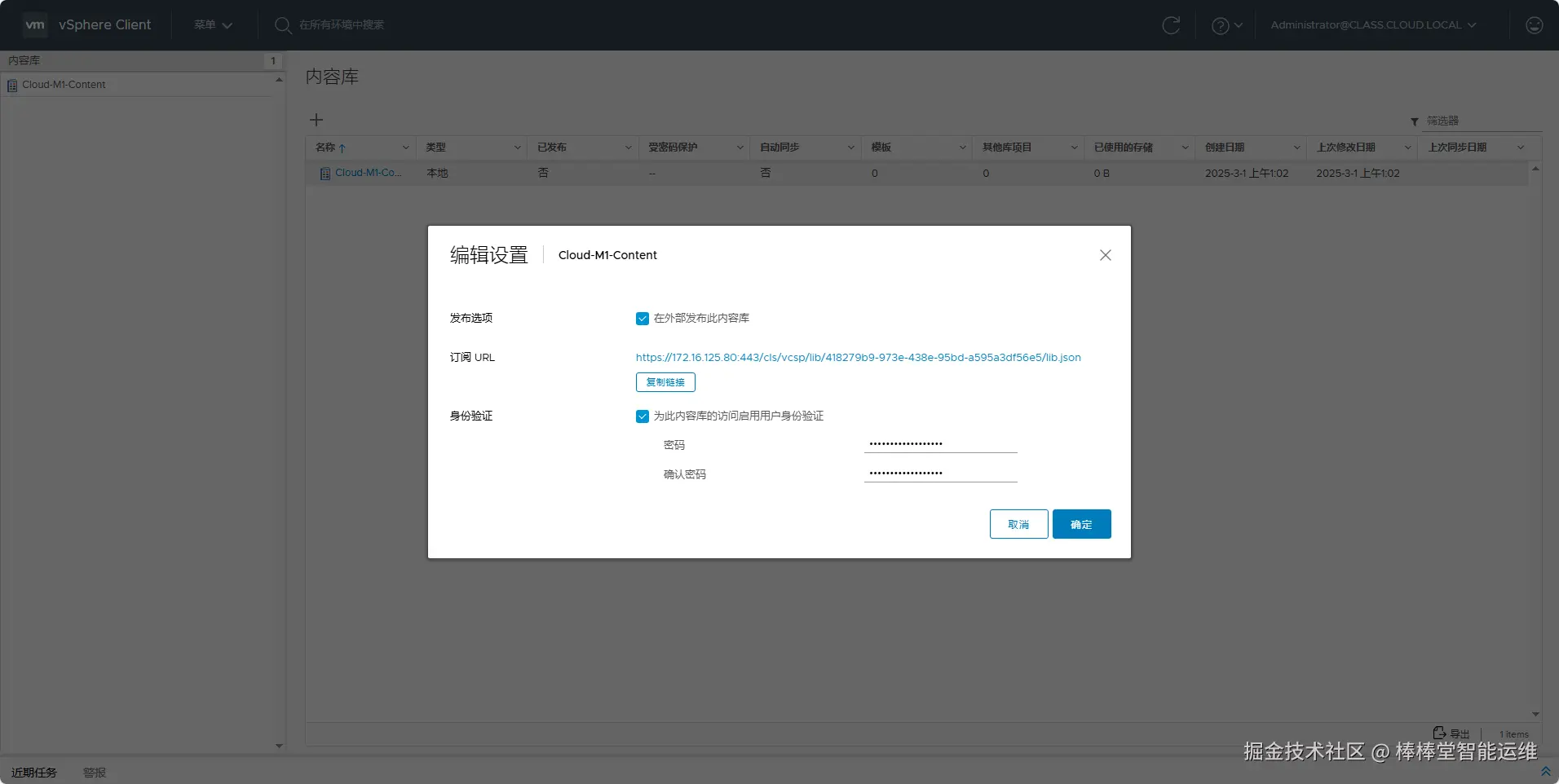The width and height of the screenshot is (1559, 784).
Task: Click the export icon at table bottom
Action: [x=1440, y=733]
